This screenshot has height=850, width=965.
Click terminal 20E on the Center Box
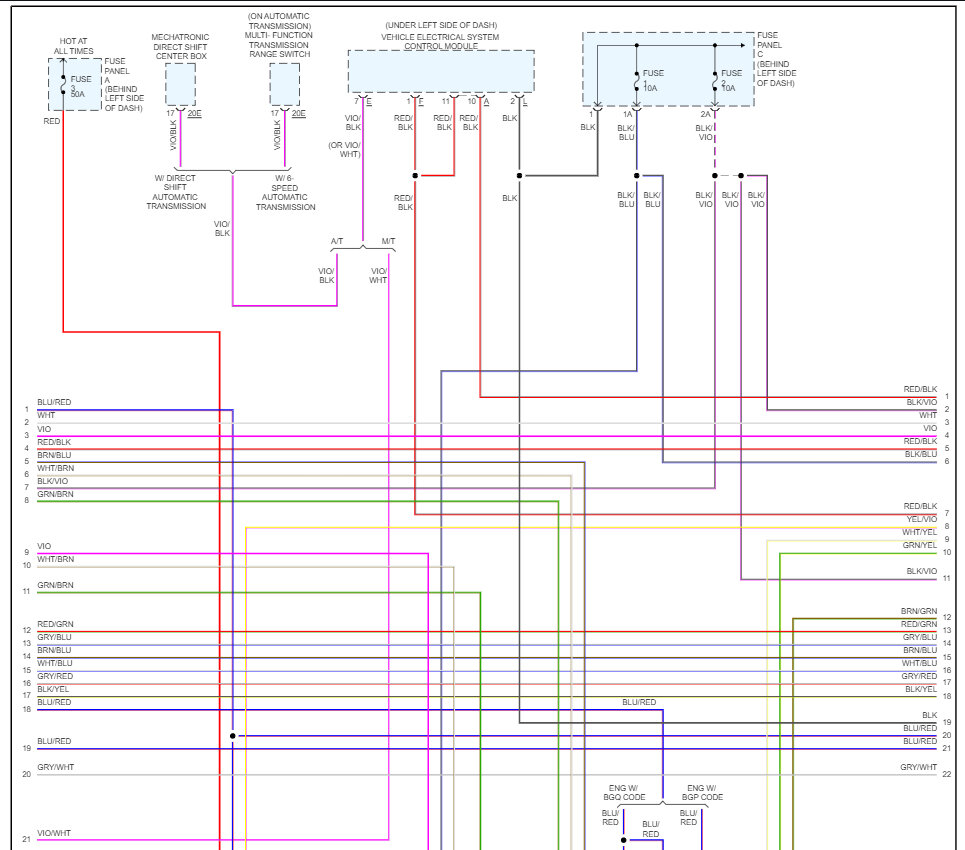197,113
